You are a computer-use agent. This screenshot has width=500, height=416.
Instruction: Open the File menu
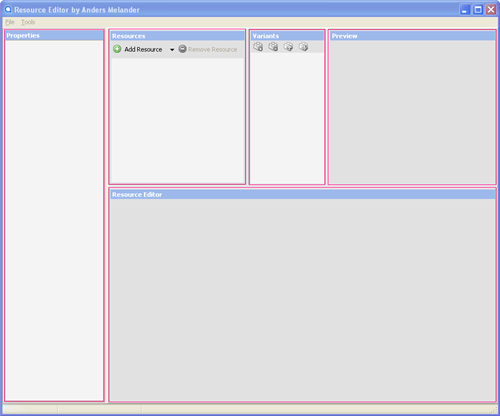click(x=10, y=22)
